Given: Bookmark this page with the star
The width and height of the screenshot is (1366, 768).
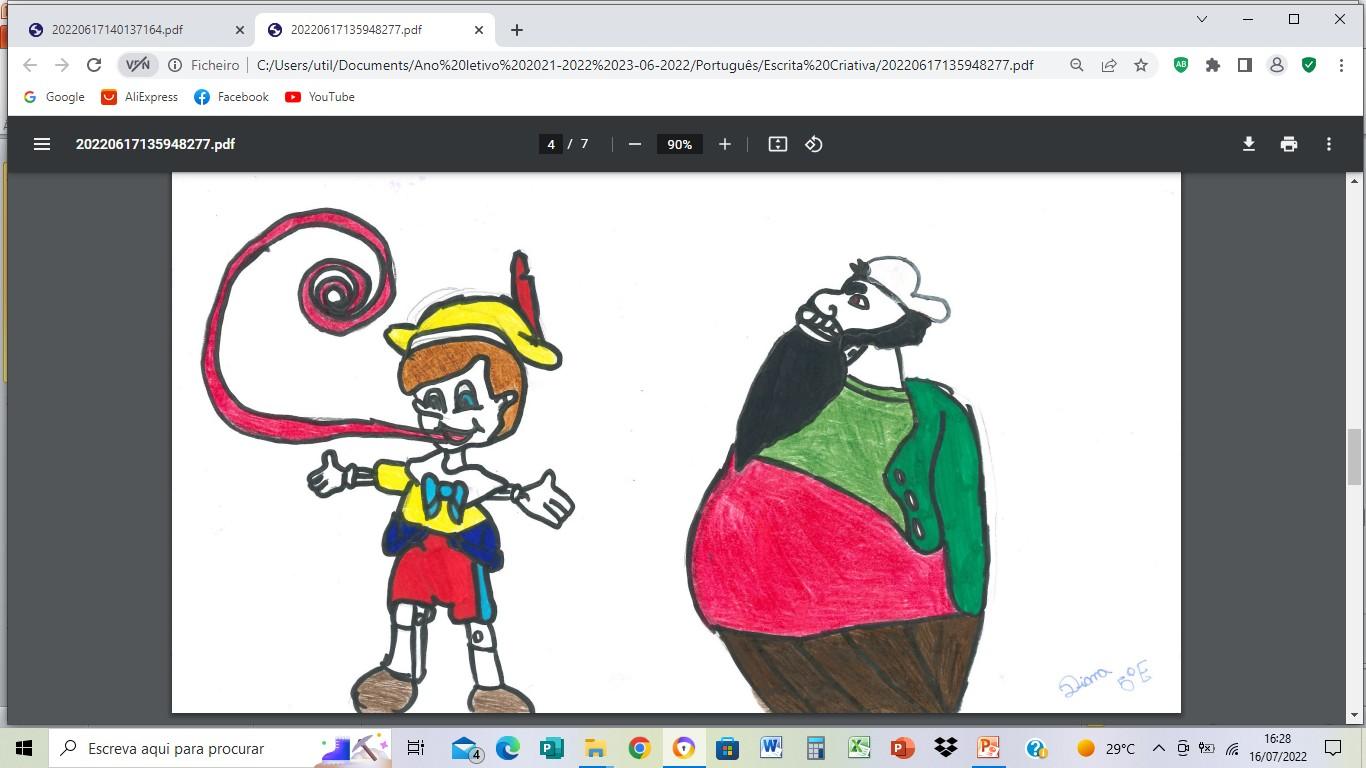Looking at the screenshot, I should pyautogui.click(x=1141, y=65).
